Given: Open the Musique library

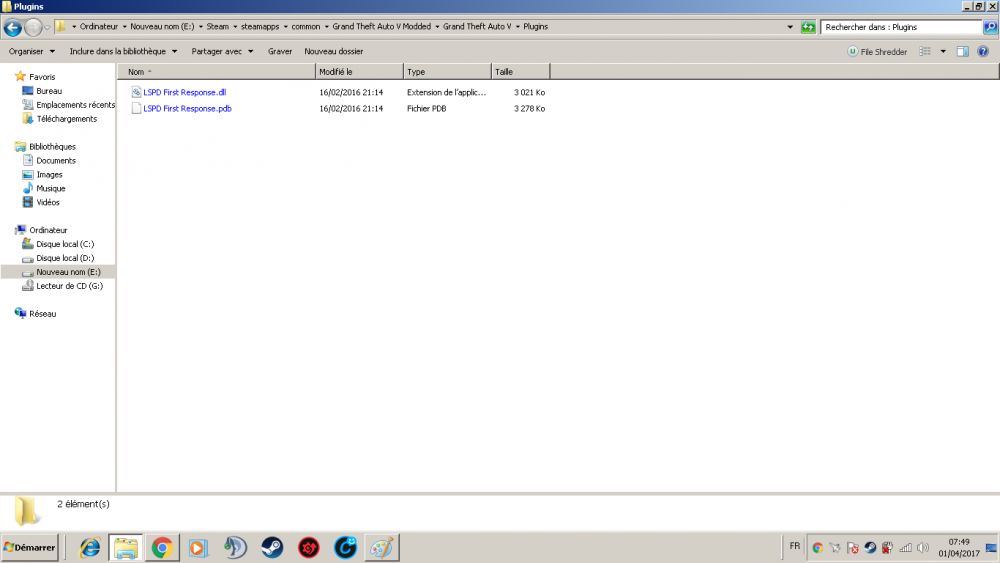Looking at the screenshot, I should pyautogui.click(x=50, y=189).
